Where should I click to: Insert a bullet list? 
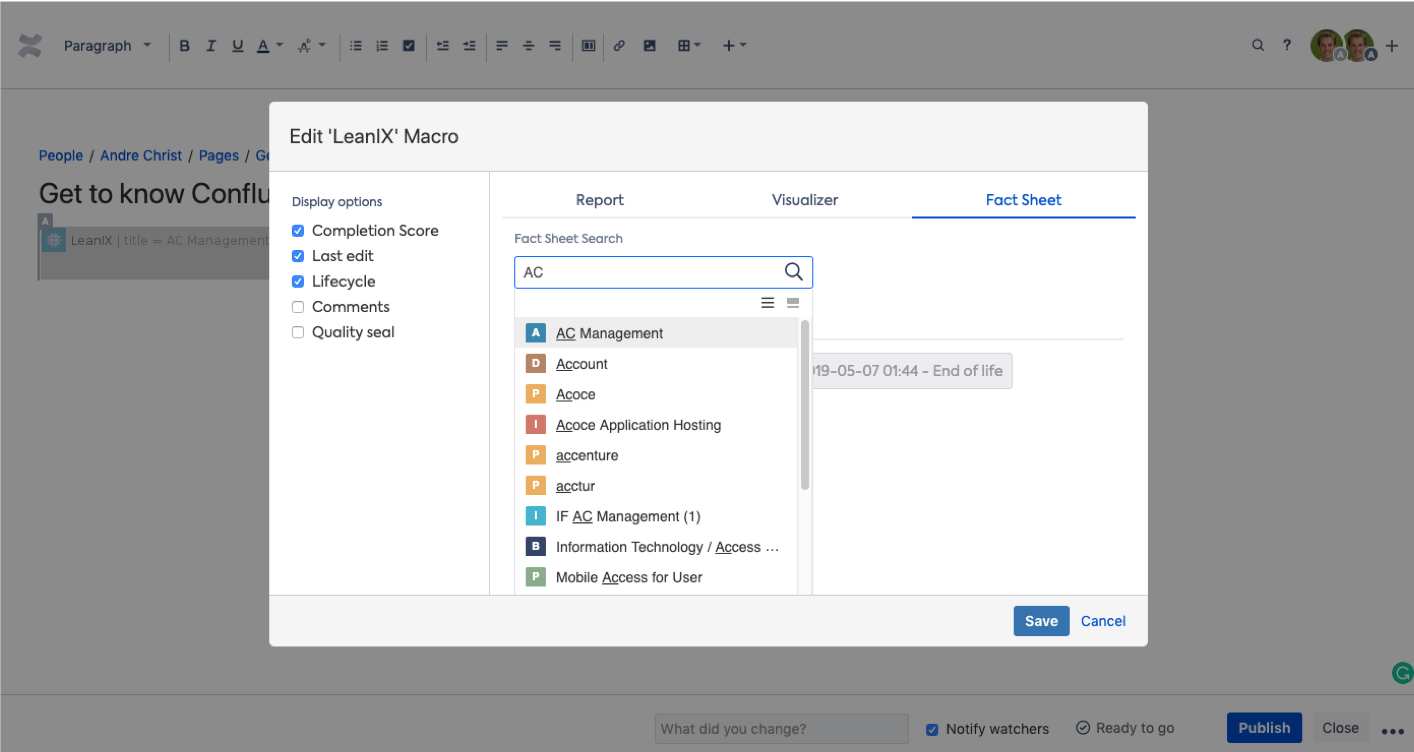tap(356, 46)
